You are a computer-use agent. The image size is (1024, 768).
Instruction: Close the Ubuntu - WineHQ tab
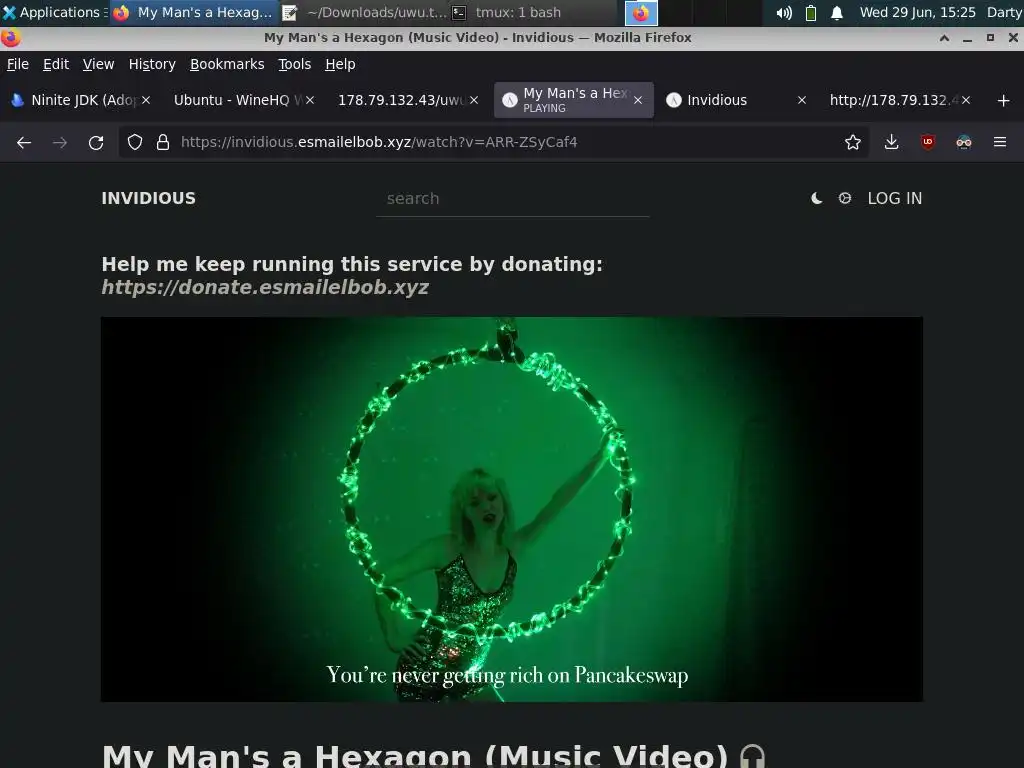click(x=310, y=100)
